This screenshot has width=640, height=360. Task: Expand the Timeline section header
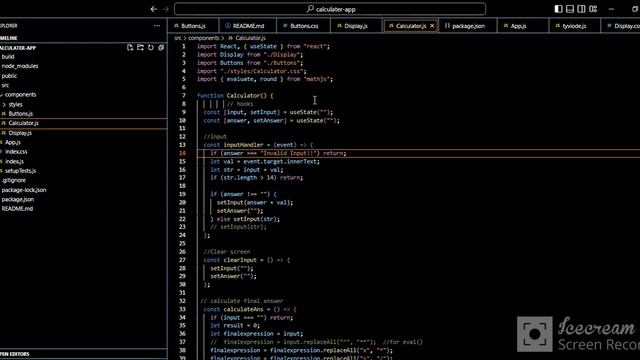(x=83, y=38)
